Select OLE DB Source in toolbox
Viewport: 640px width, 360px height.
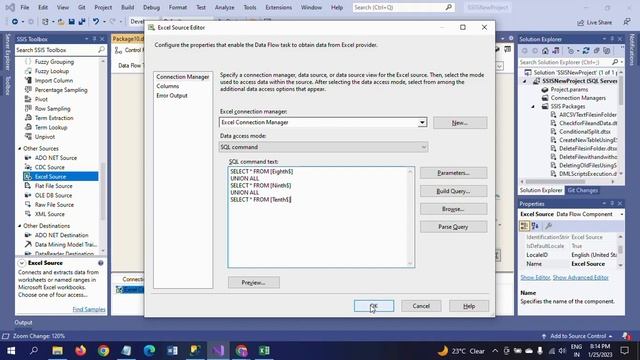pyautogui.click(x=53, y=195)
